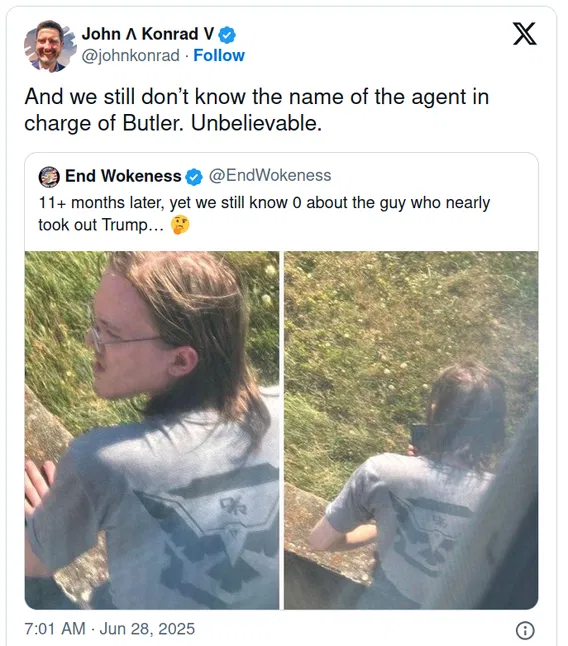Viewport: 568px width, 646px height.
Task: Click the word 'Unbelievable.' in the tweet
Action: click(256, 123)
